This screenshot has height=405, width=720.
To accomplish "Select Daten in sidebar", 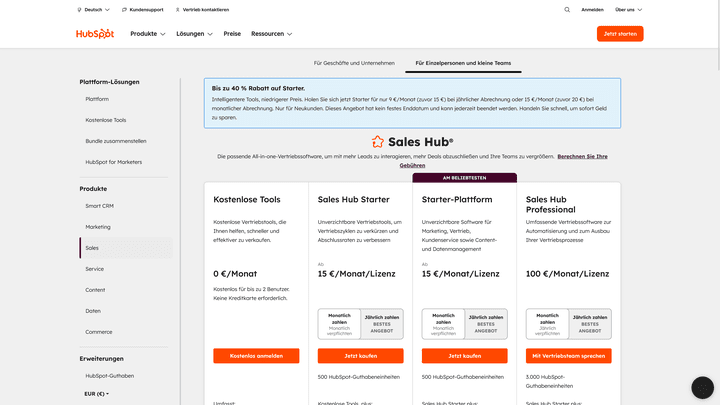I will pos(93,311).
